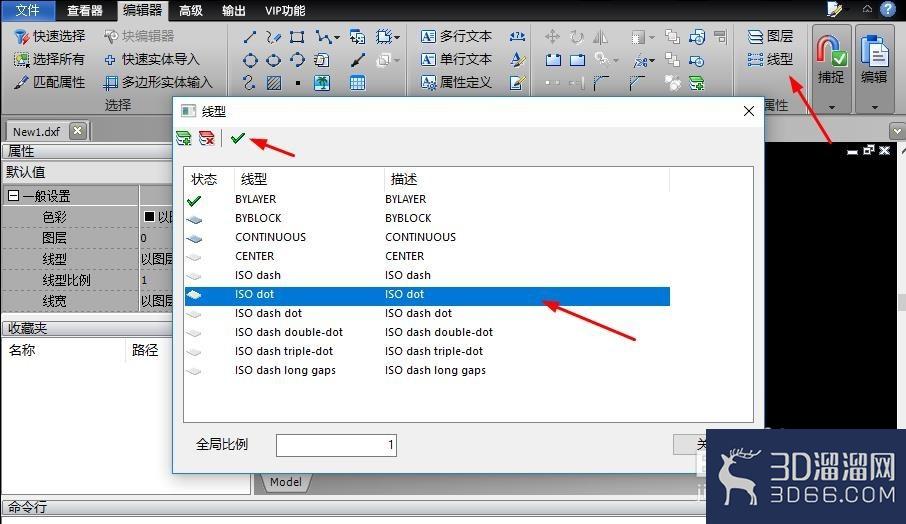Switch to the 输出 Output tab
The image size is (906, 524).
[x=234, y=10]
